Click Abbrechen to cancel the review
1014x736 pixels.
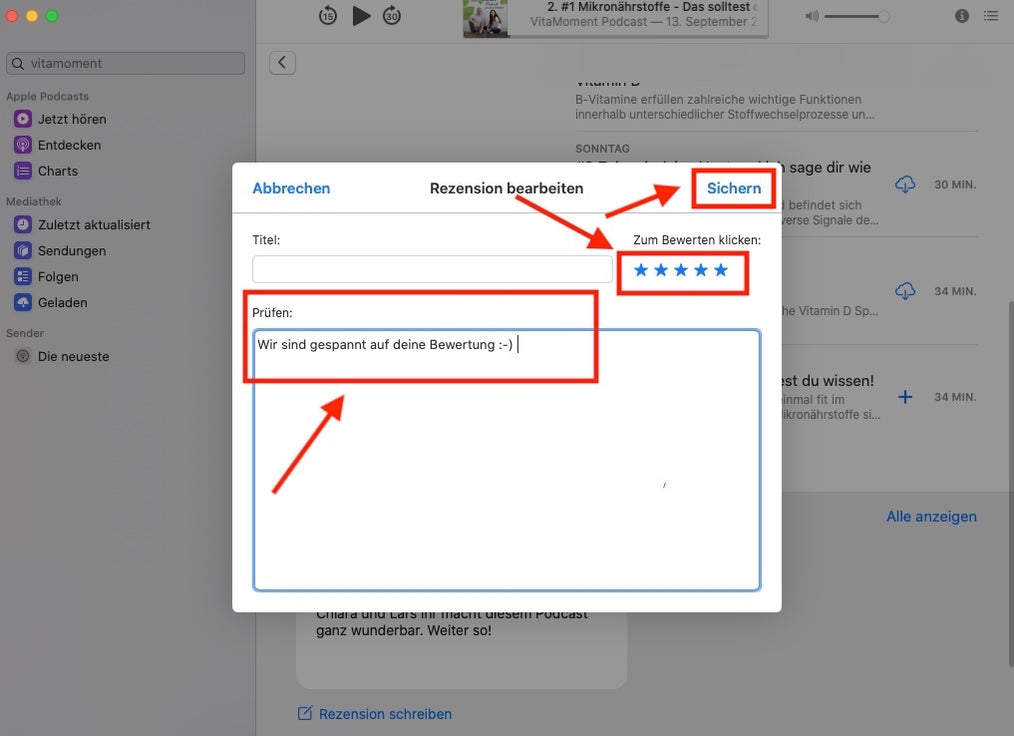pos(291,188)
